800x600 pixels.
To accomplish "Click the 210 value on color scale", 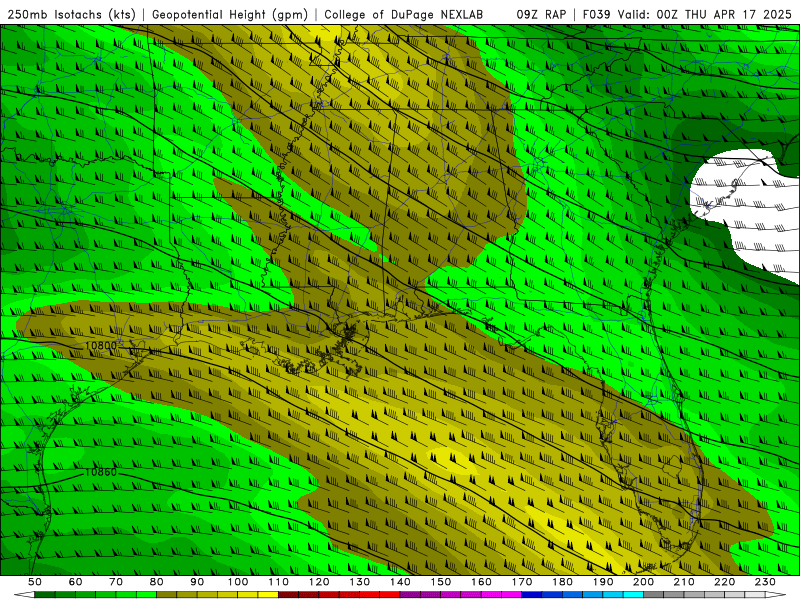I will 684,582.
